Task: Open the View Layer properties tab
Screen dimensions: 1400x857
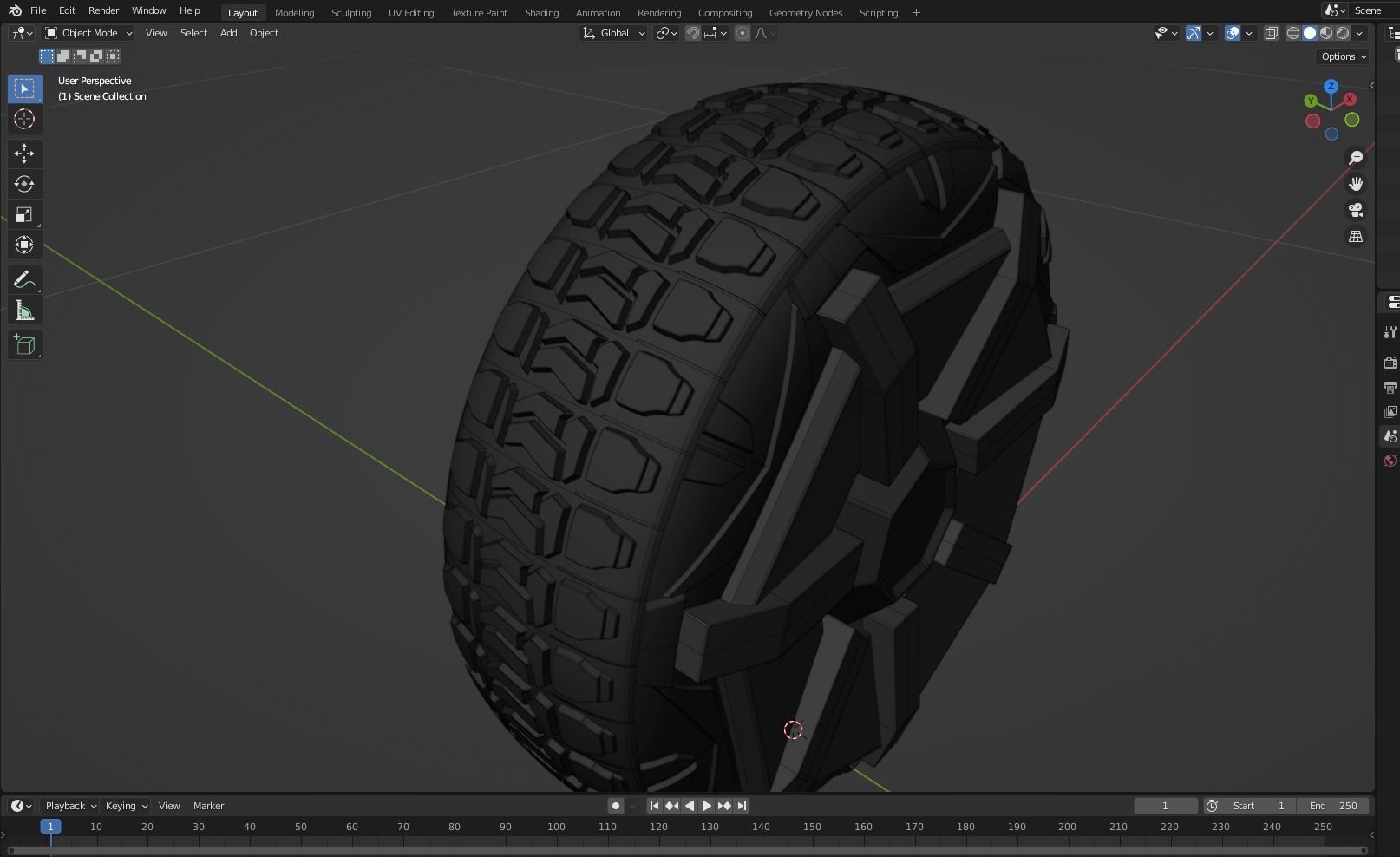Action: coord(1390,411)
